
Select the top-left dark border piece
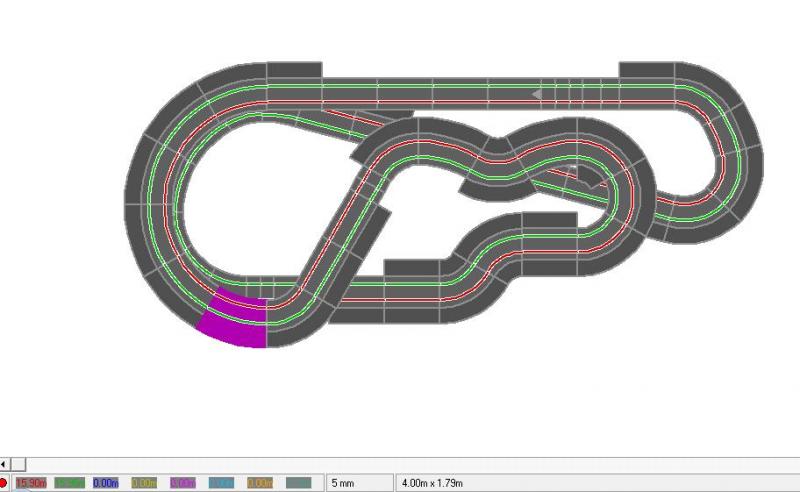coord(293,68)
